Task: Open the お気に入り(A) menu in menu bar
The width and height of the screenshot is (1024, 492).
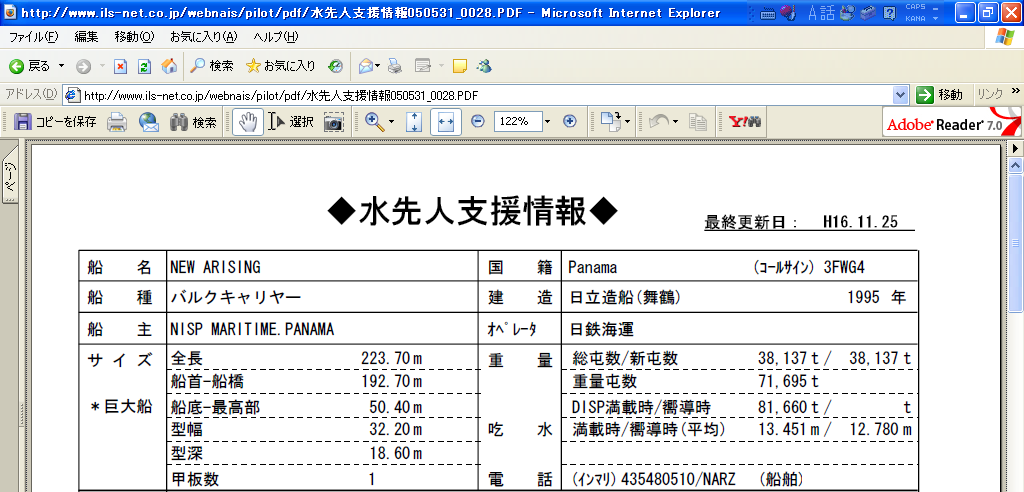Action: pos(203,37)
